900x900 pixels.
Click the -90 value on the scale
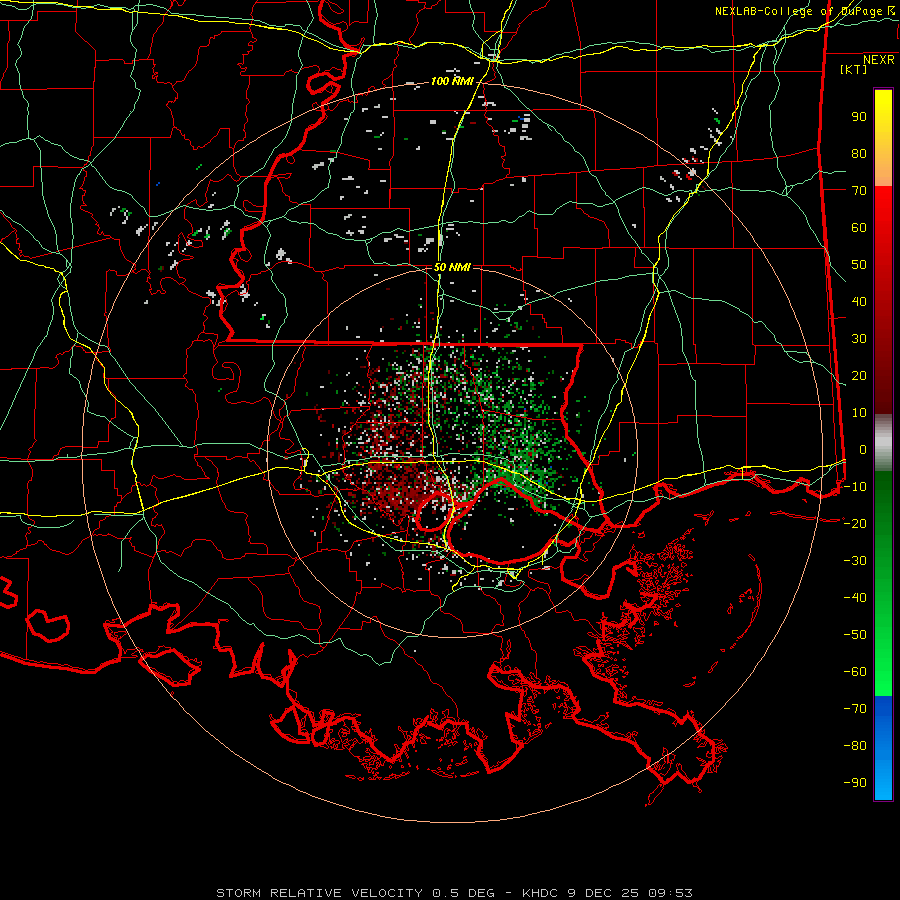click(x=855, y=783)
